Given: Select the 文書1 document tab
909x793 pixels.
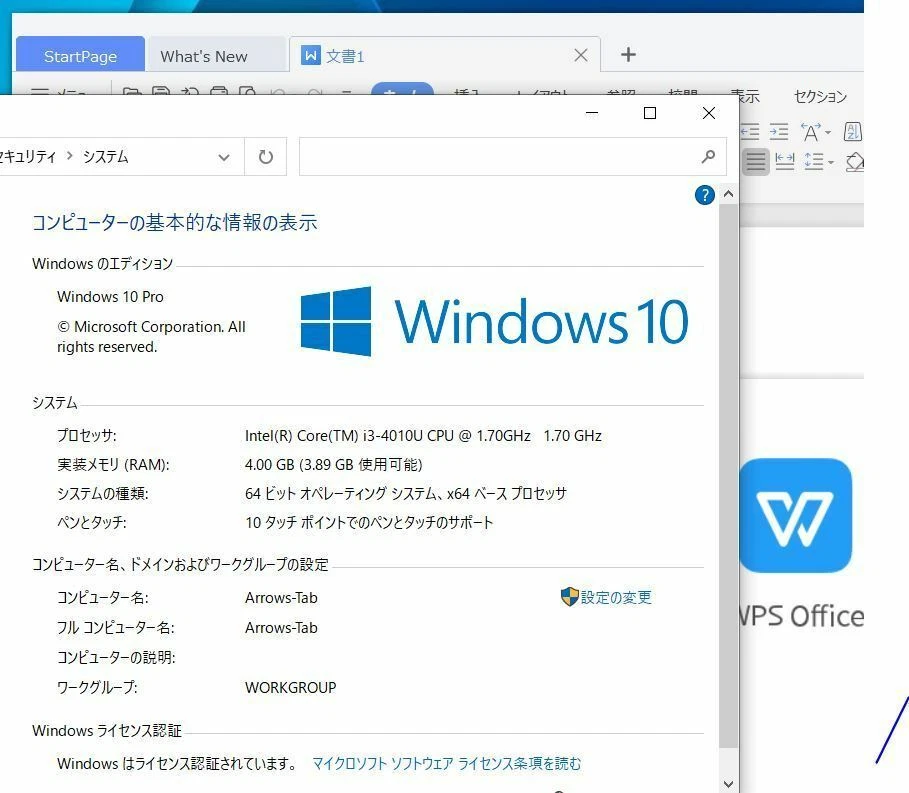Looking at the screenshot, I should 445,56.
